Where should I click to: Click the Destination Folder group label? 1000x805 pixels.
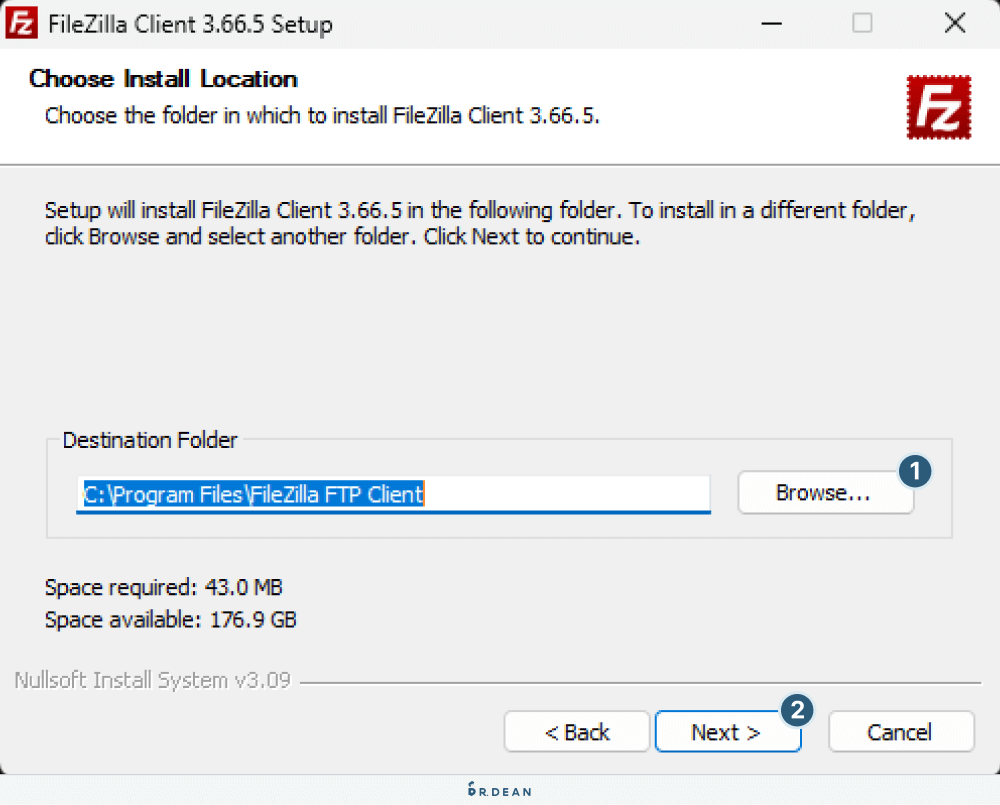(150, 440)
